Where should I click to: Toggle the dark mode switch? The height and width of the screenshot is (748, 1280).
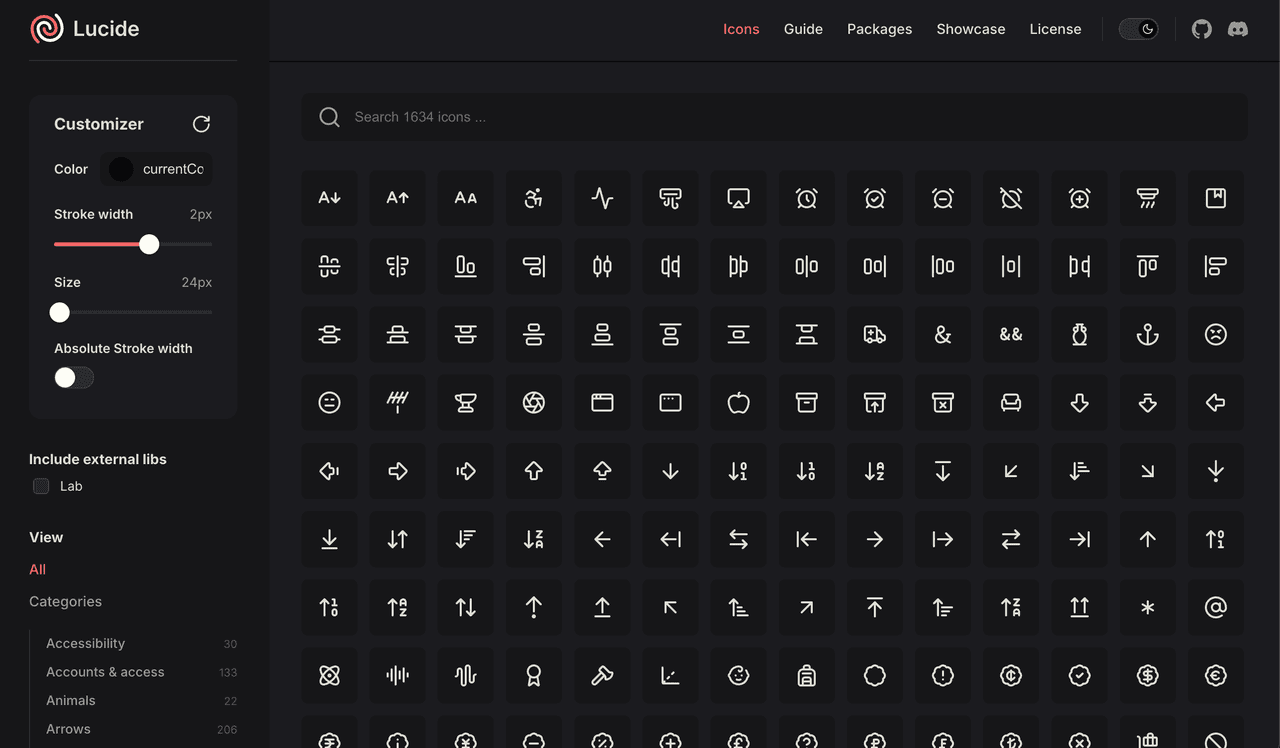pyautogui.click(x=1138, y=29)
